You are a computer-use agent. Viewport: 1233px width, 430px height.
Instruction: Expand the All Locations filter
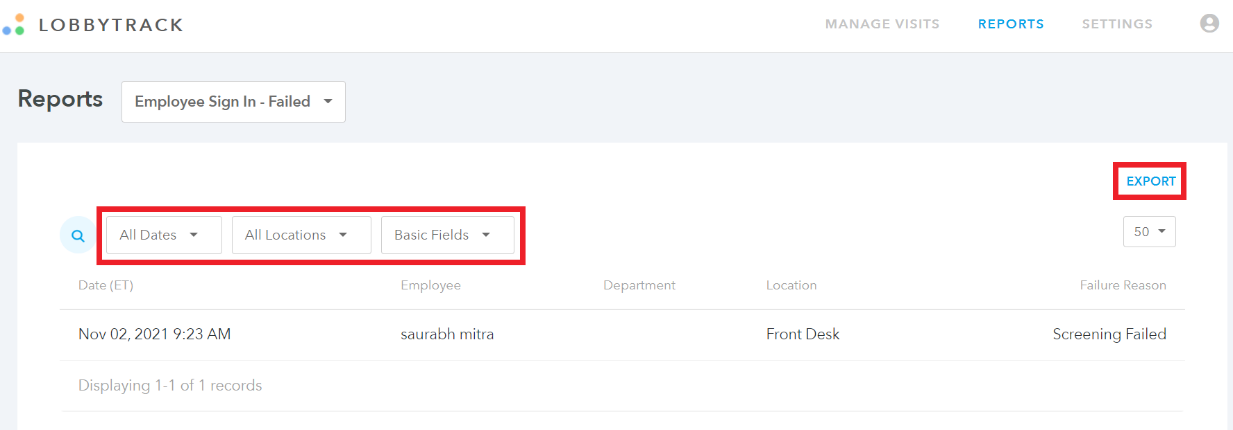click(302, 235)
